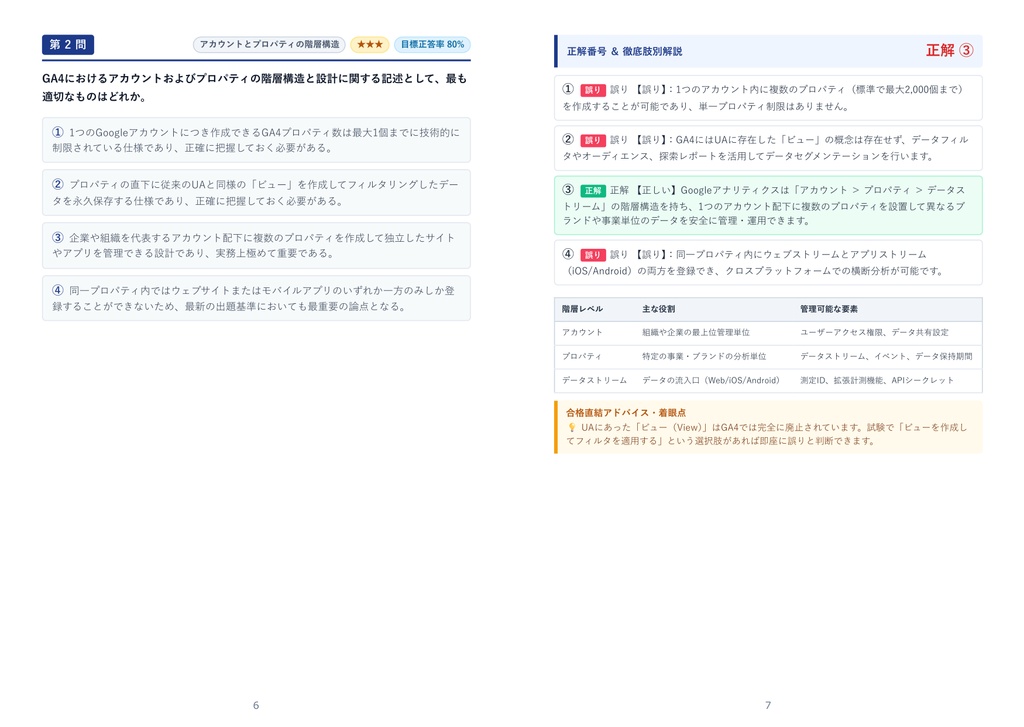This screenshot has width=1024, height=727.
Task: Select answer option ② about ビュー creation
Action: coord(256,193)
